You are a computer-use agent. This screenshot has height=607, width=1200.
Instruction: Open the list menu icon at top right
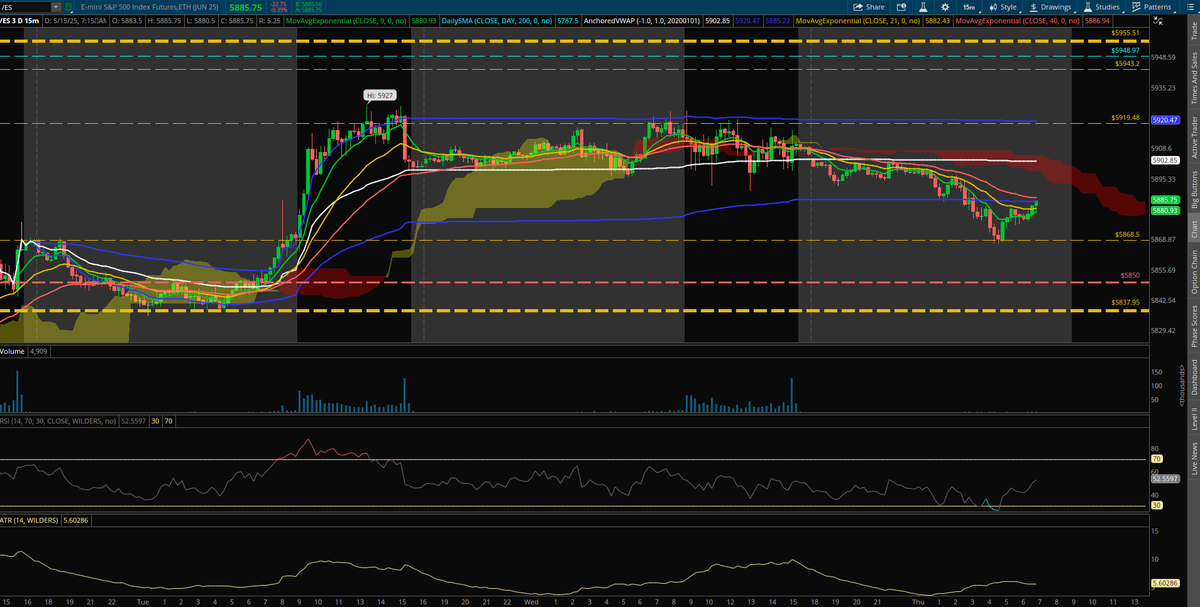click(x=1190, y=7)
